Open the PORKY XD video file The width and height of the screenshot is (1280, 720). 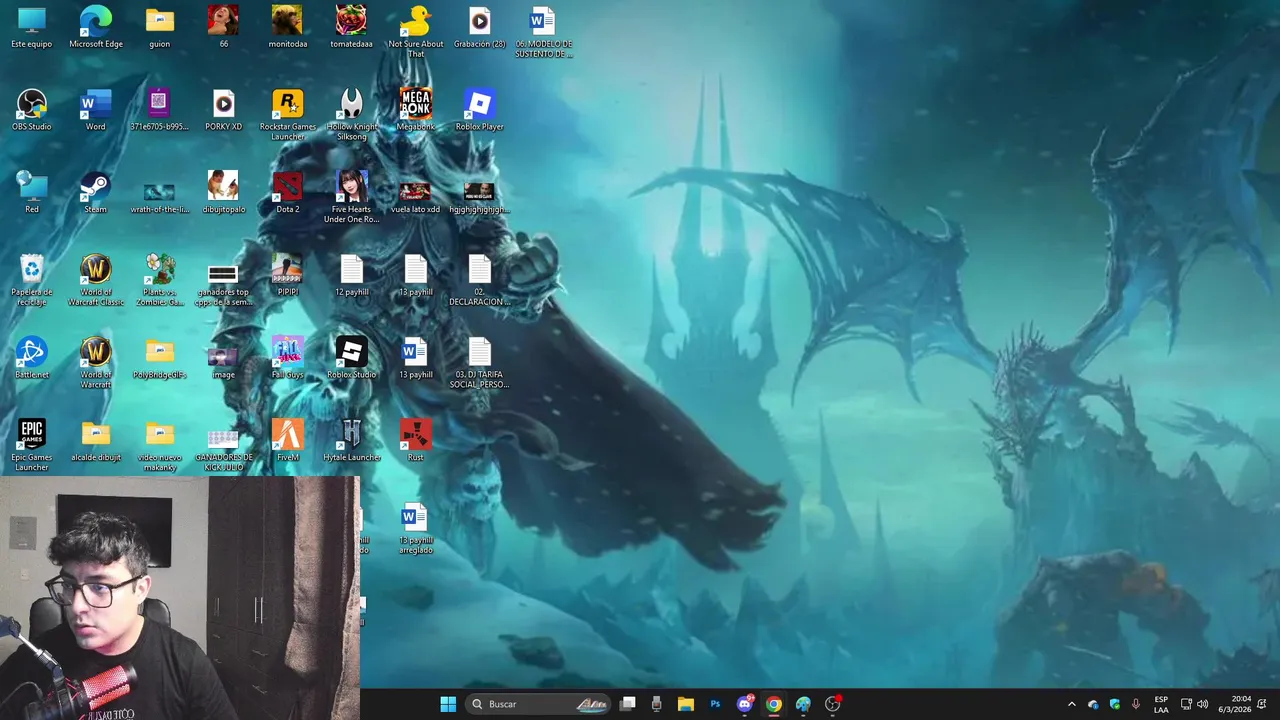coord(224,110)
